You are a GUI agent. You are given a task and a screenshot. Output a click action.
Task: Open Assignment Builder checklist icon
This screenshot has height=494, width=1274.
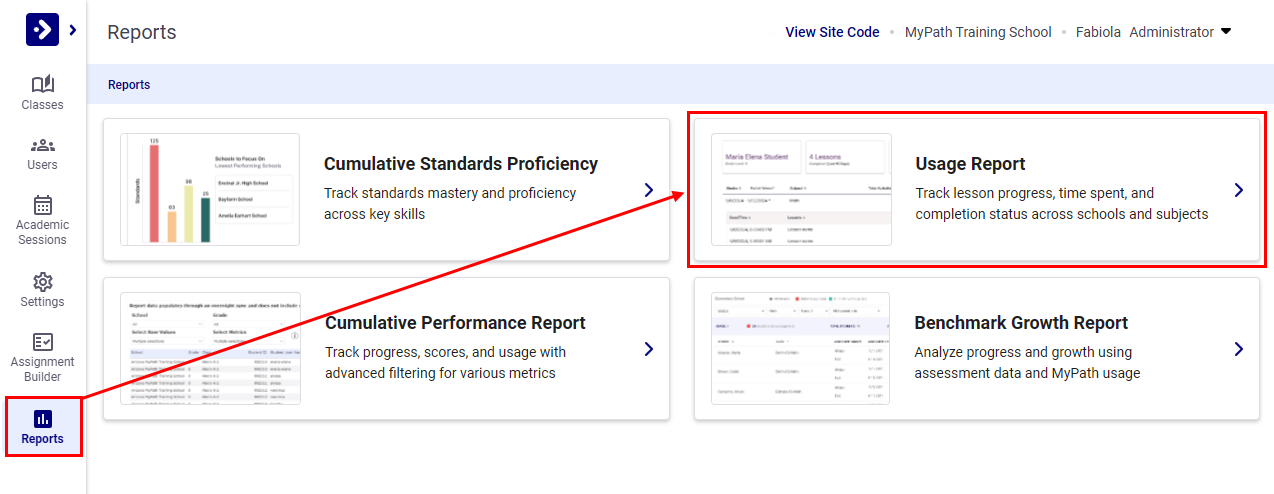[x=43, y=342]
